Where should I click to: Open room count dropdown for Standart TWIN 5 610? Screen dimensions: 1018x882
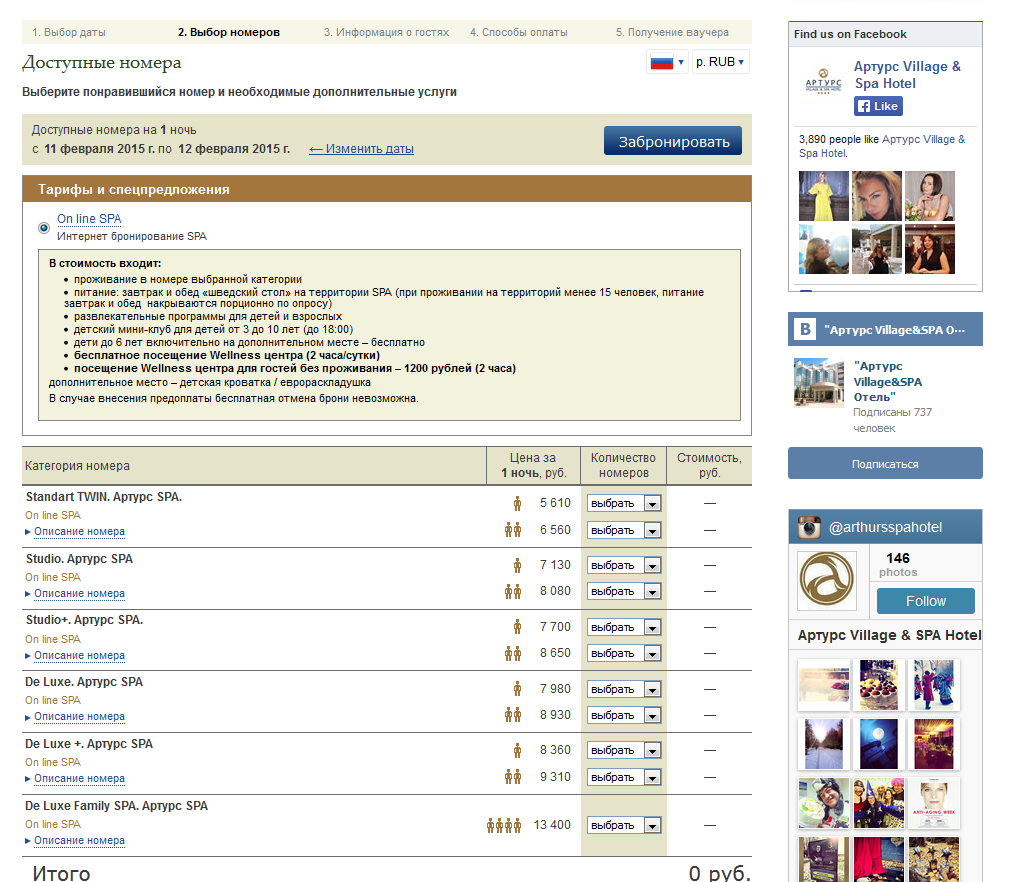624,504
